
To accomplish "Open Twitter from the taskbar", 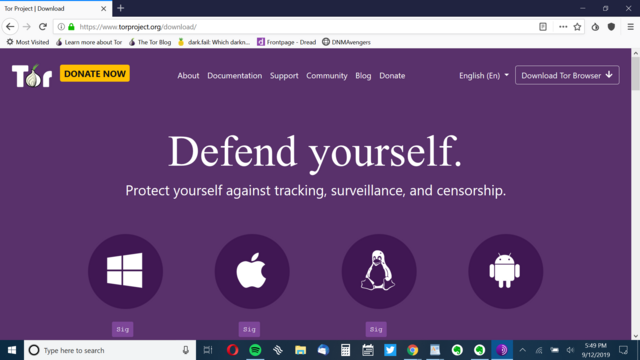I will (x=390, y=350).
